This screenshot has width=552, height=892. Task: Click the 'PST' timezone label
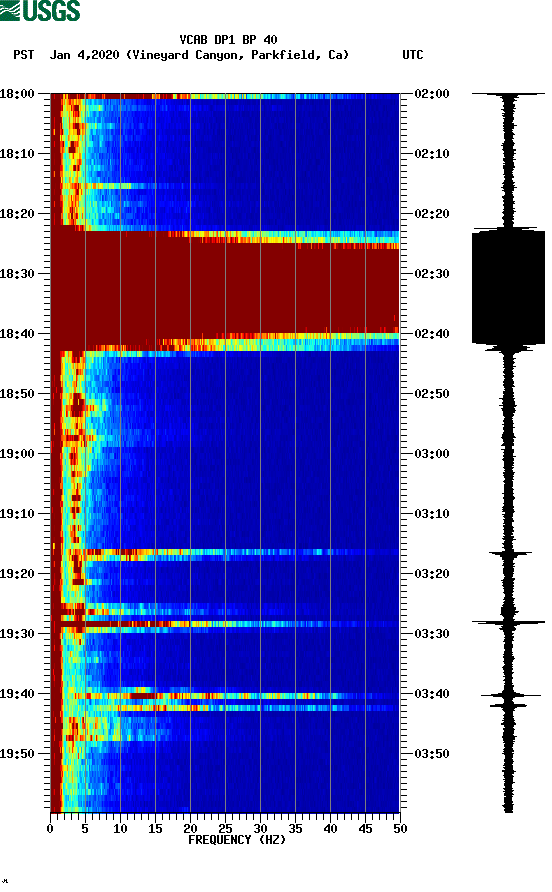pyautogui.click(x=23, y=55)
